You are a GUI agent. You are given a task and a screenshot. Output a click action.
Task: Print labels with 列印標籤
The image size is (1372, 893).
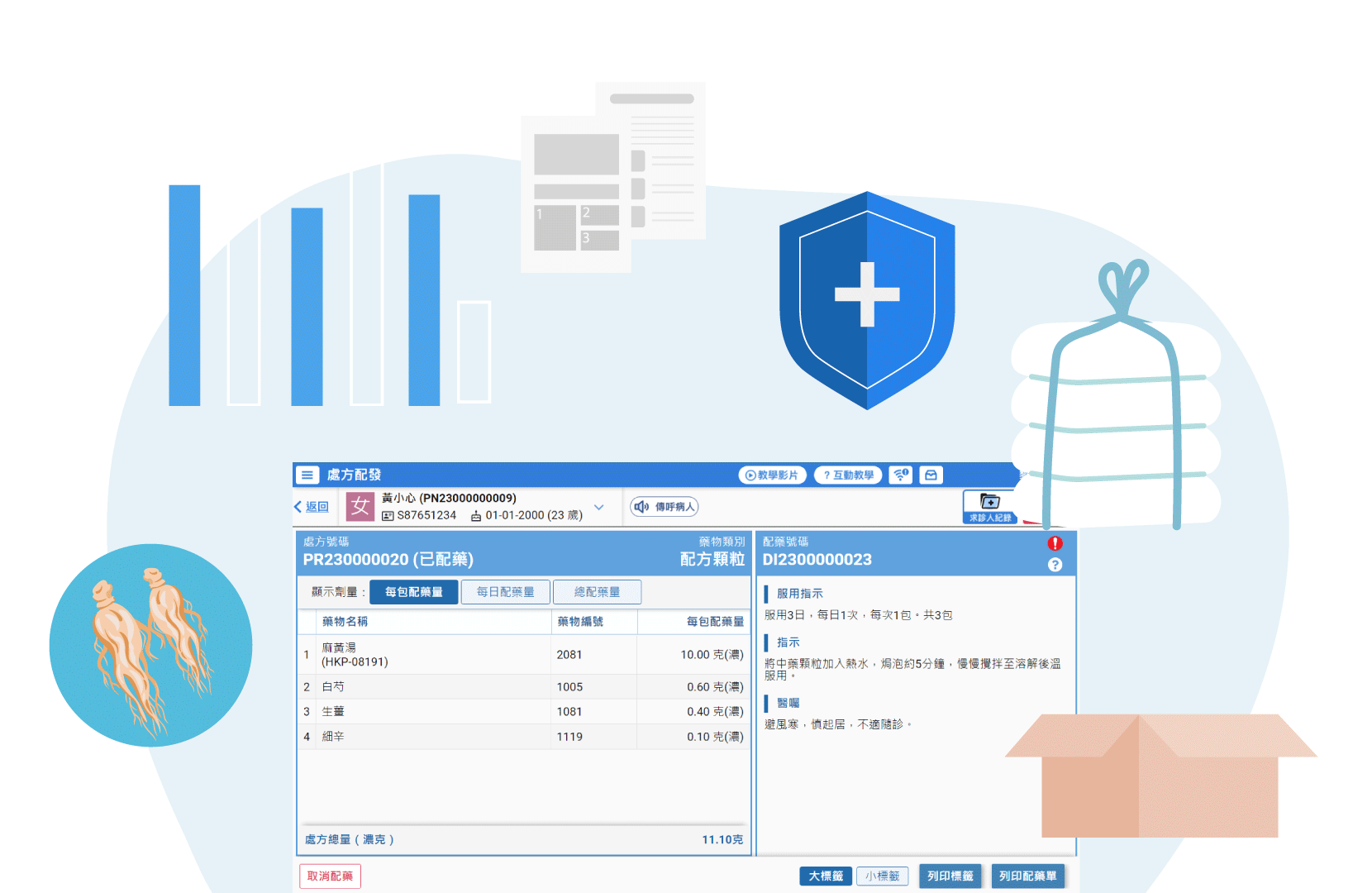(950, 876)
